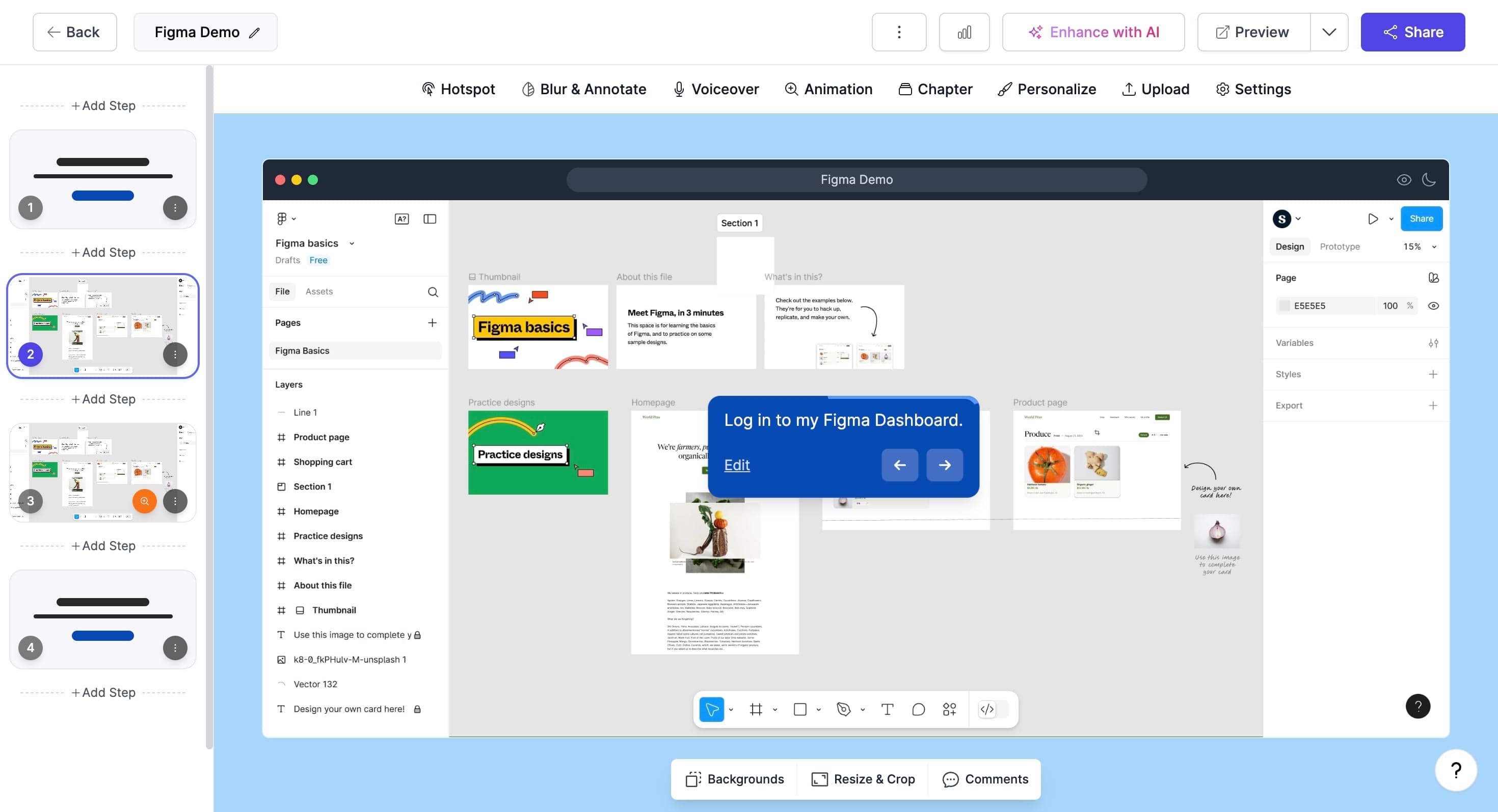1498x812 pixels.
Task: Add a style with Styles plus icon
Action: [1433, 374]
